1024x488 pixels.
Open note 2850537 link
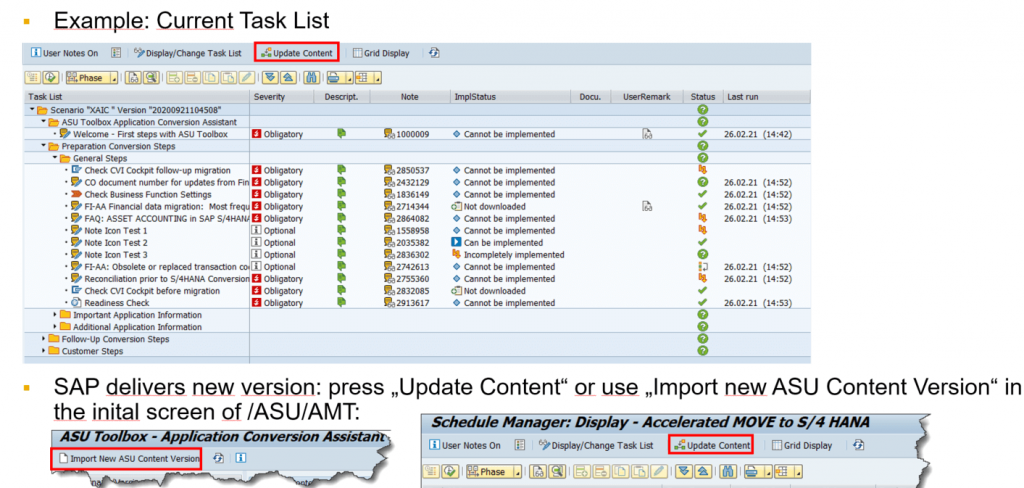[413, 171]
